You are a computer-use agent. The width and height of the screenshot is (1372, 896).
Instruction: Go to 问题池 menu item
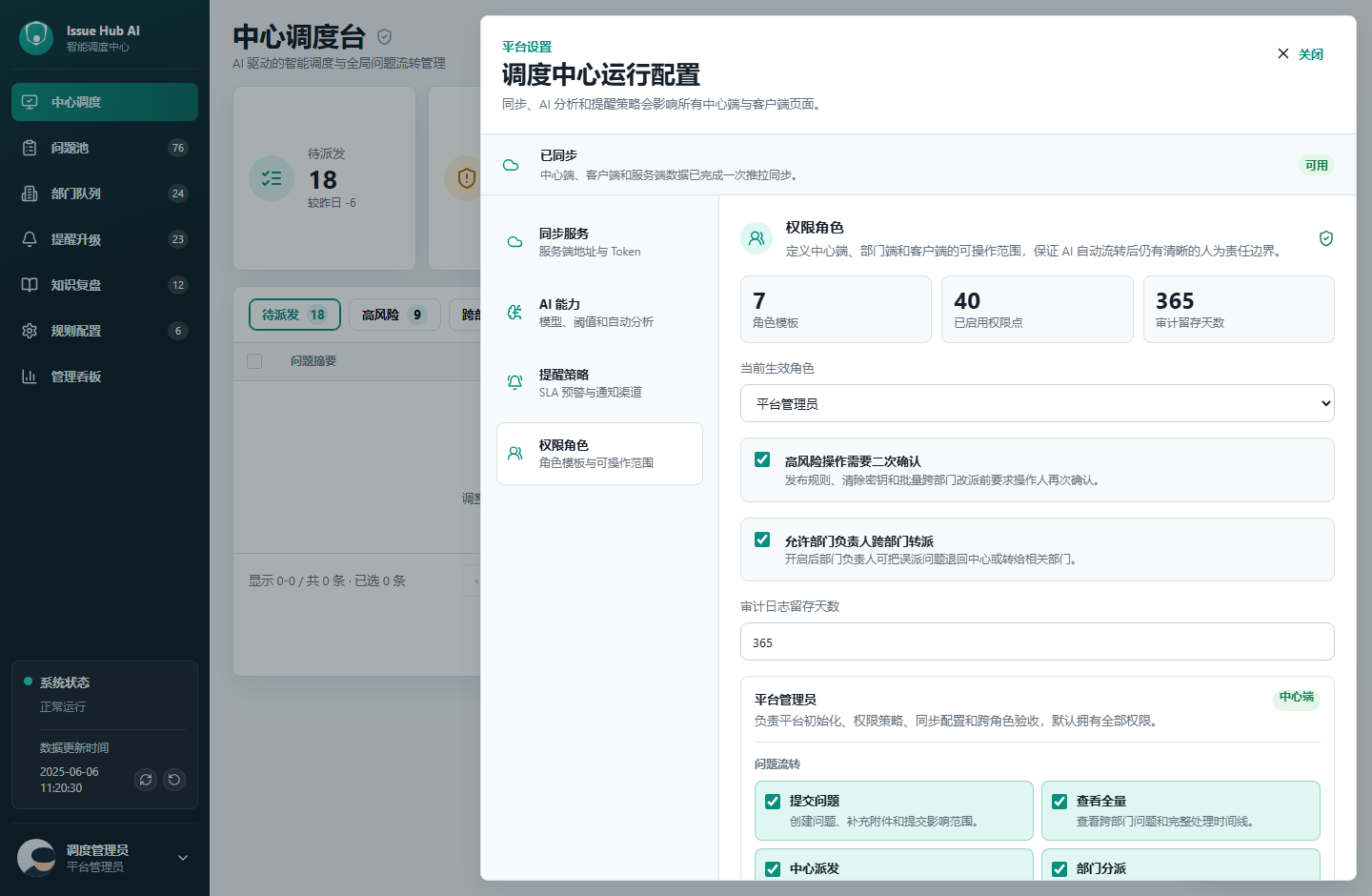tap(105, 148)
